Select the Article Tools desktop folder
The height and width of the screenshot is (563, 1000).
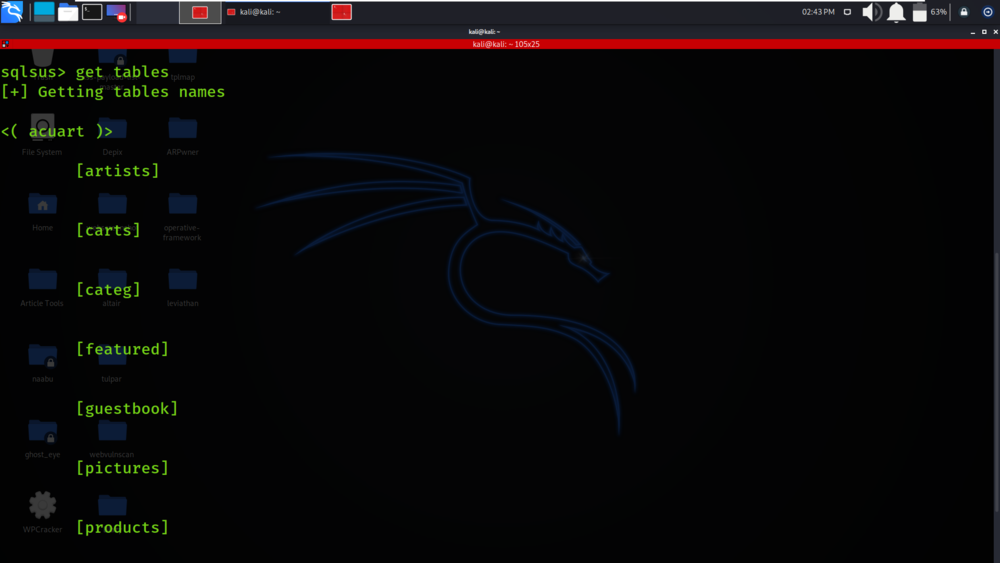[x=42, y=287]
